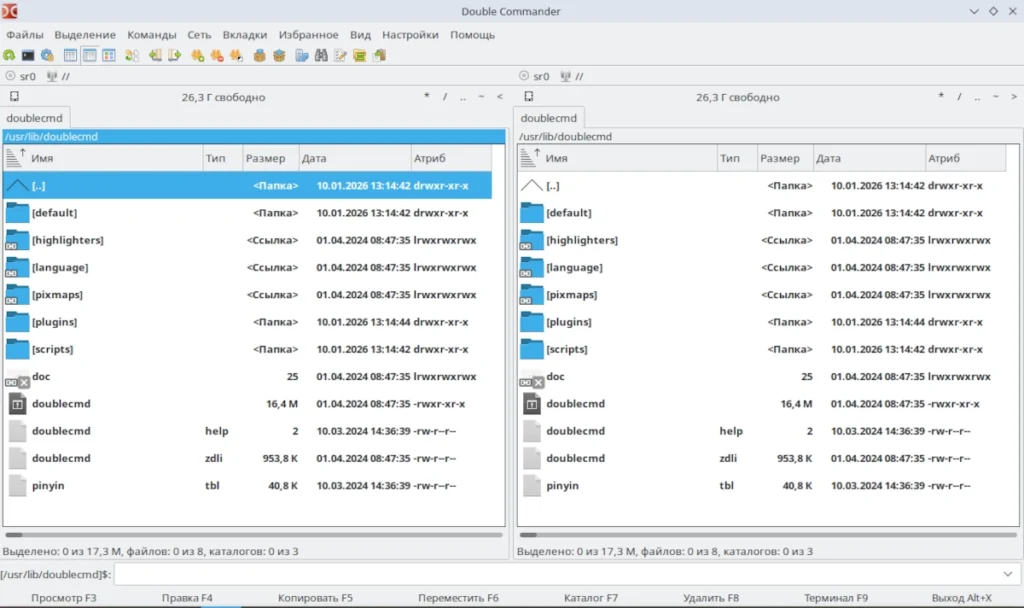
Task: Click Переместить F6 button
Action: tap(458, 598)
